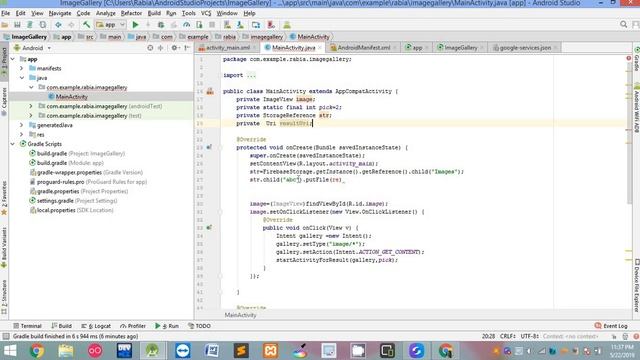Open the Android project view dropdown
This screenshot has width=640, height=360.
[x=32, y=48]
